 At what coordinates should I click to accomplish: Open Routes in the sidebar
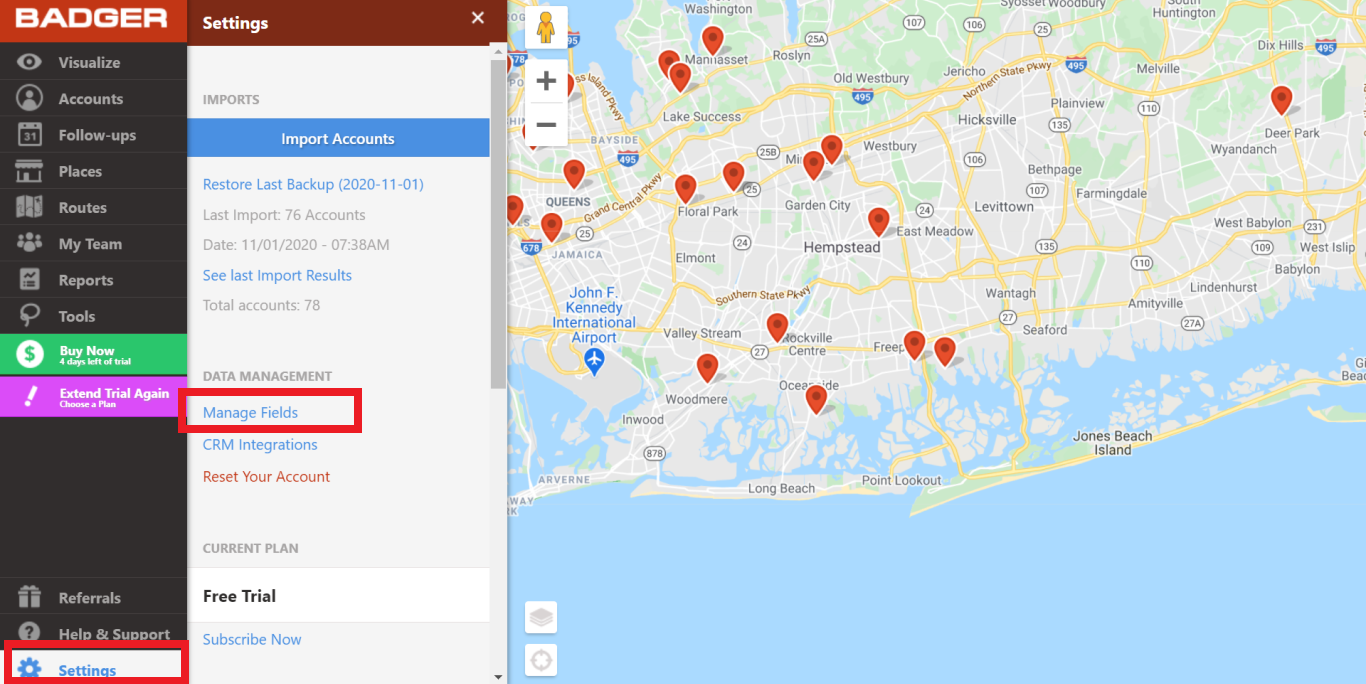pos(93,207)
